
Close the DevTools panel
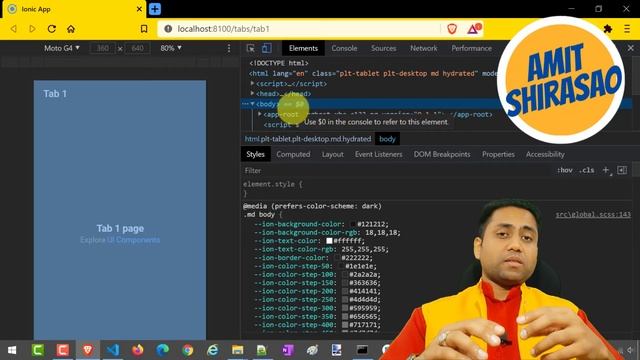pos(631,48)
